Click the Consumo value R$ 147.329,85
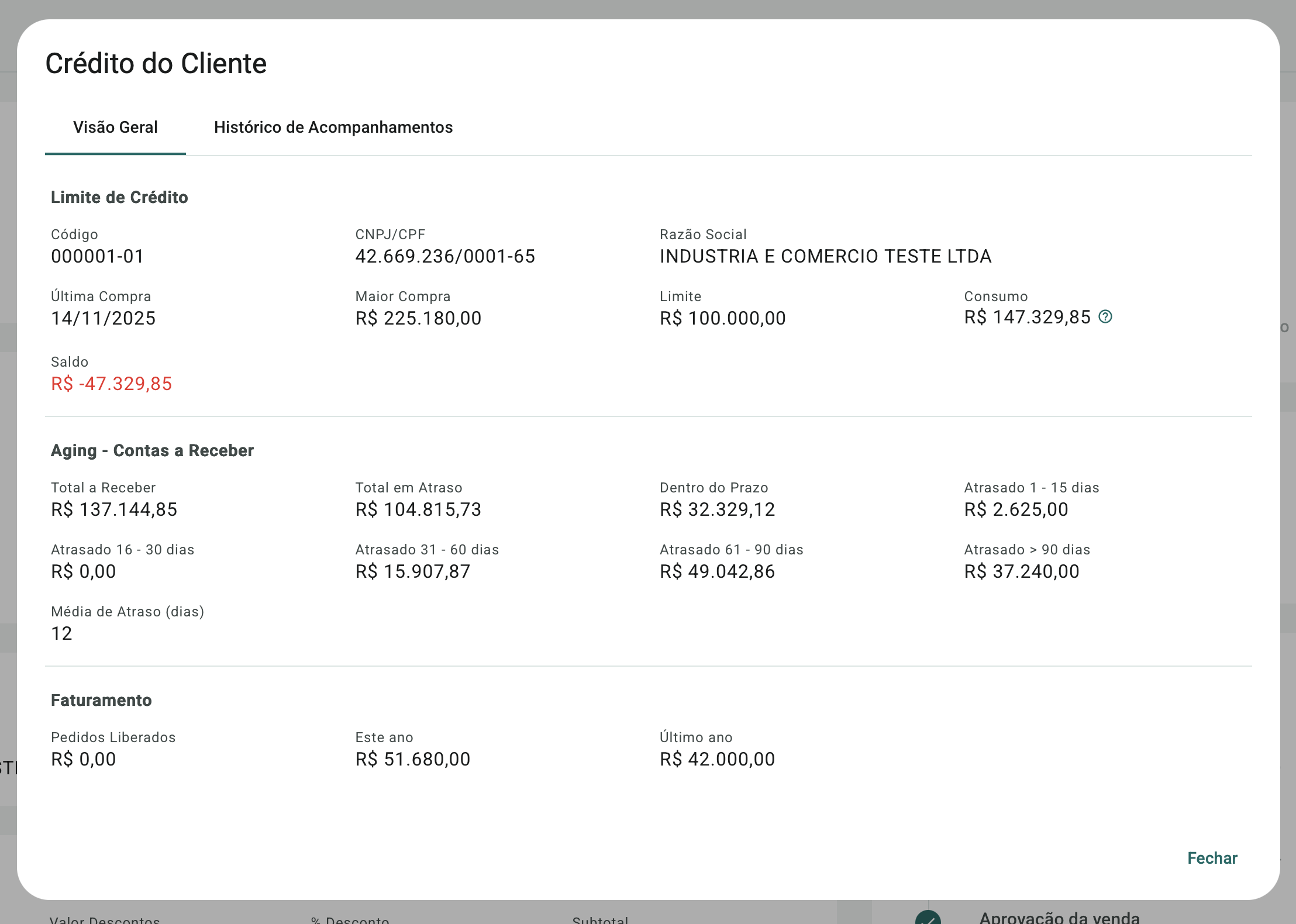 (x=1027, y=317)
